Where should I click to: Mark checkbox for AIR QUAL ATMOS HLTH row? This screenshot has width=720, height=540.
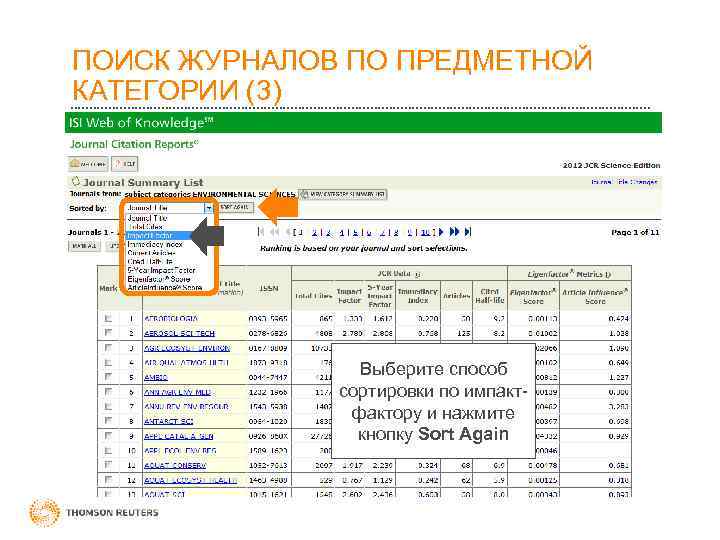click(108, 363)
